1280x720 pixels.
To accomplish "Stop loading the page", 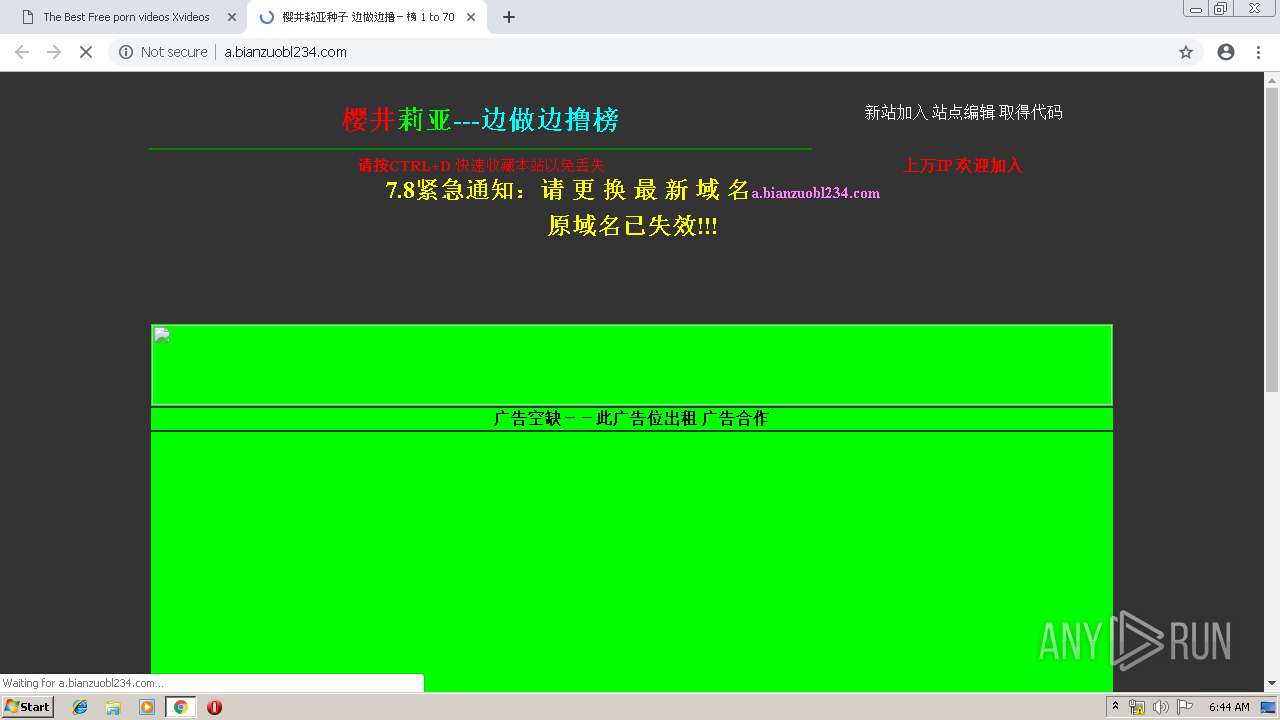I will [x=86, y=52].
